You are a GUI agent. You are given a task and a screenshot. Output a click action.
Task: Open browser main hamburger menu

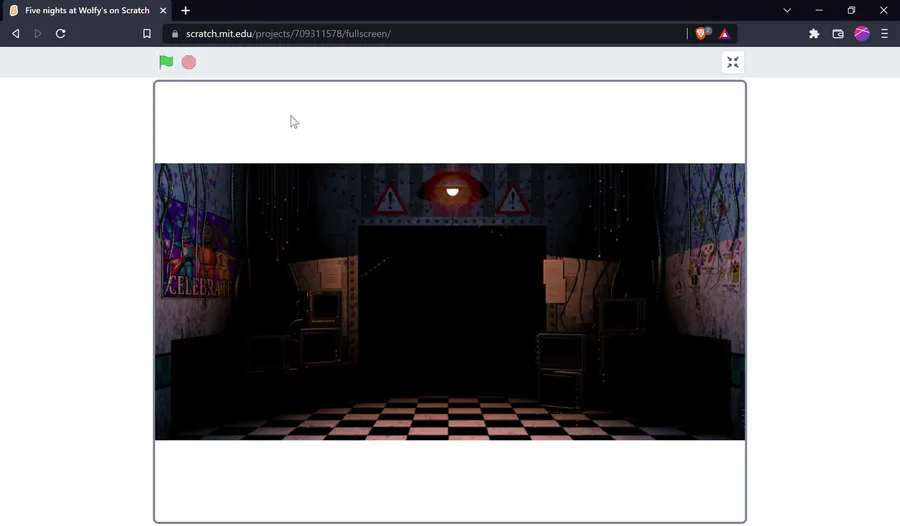pos(885,34)
